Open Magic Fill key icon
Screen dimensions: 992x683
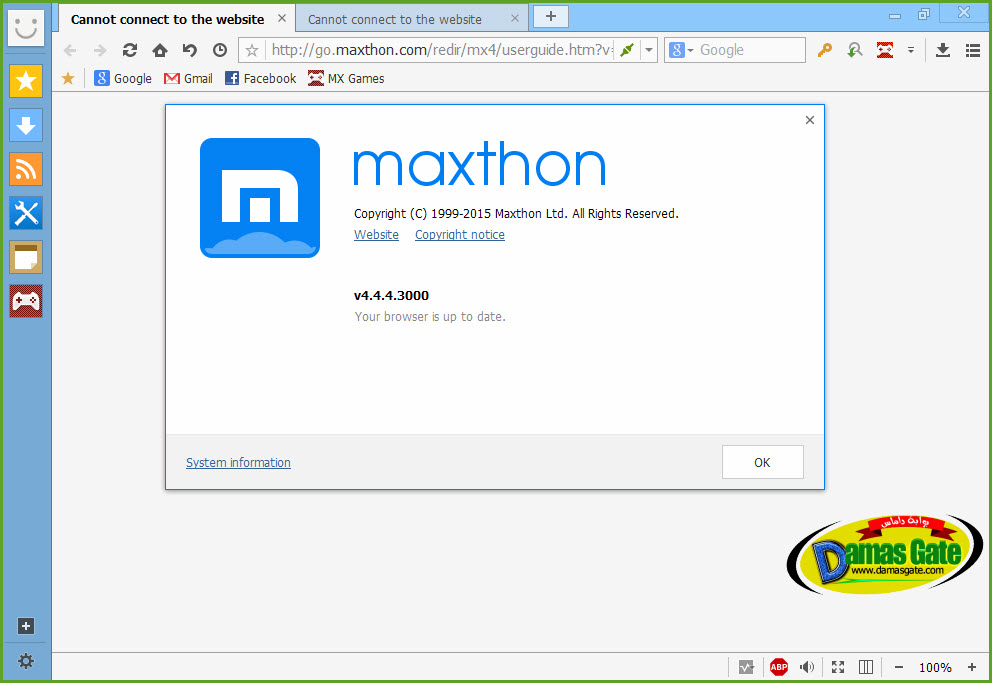(824, 50)
